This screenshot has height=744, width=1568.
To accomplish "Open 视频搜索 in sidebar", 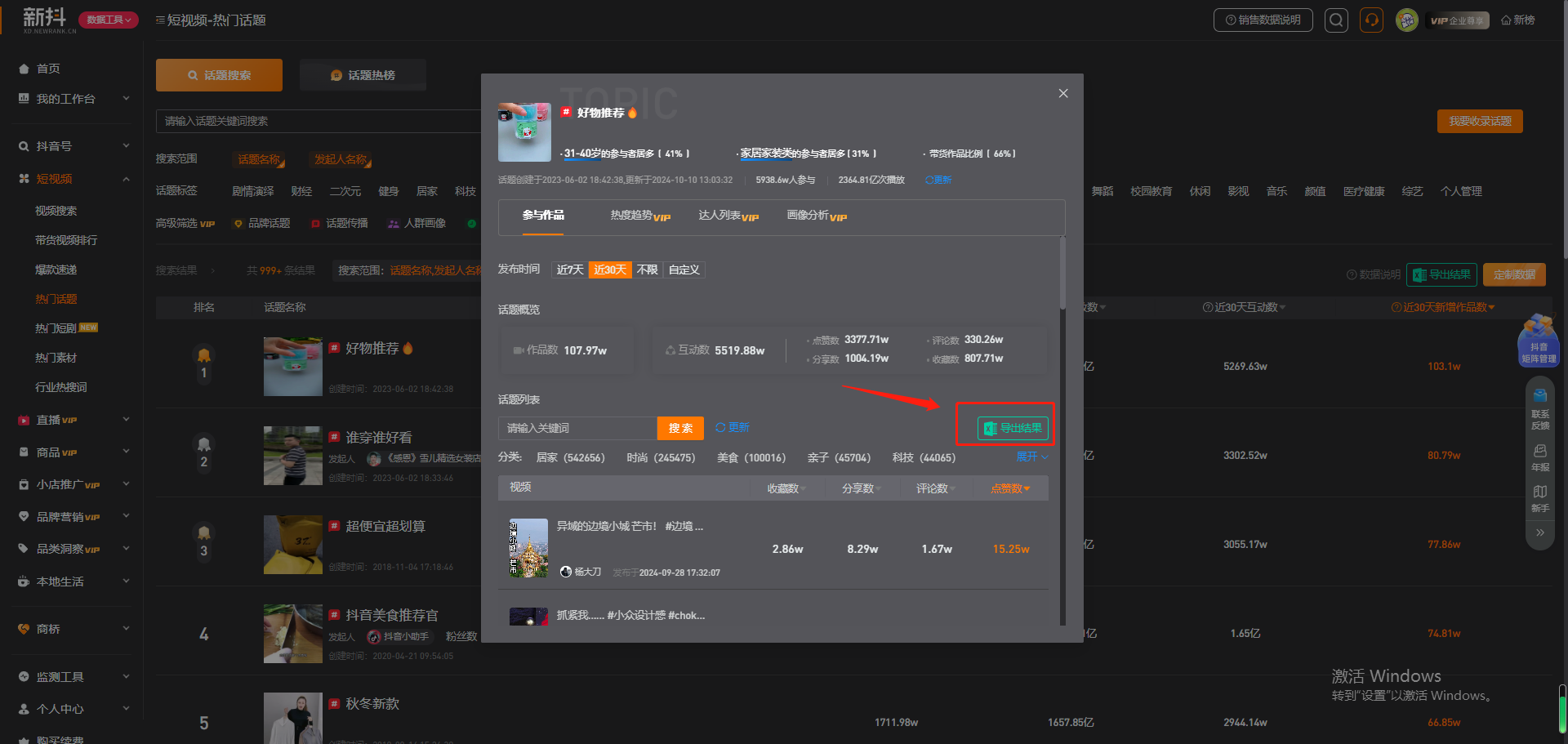I will (x=56, y=211).
